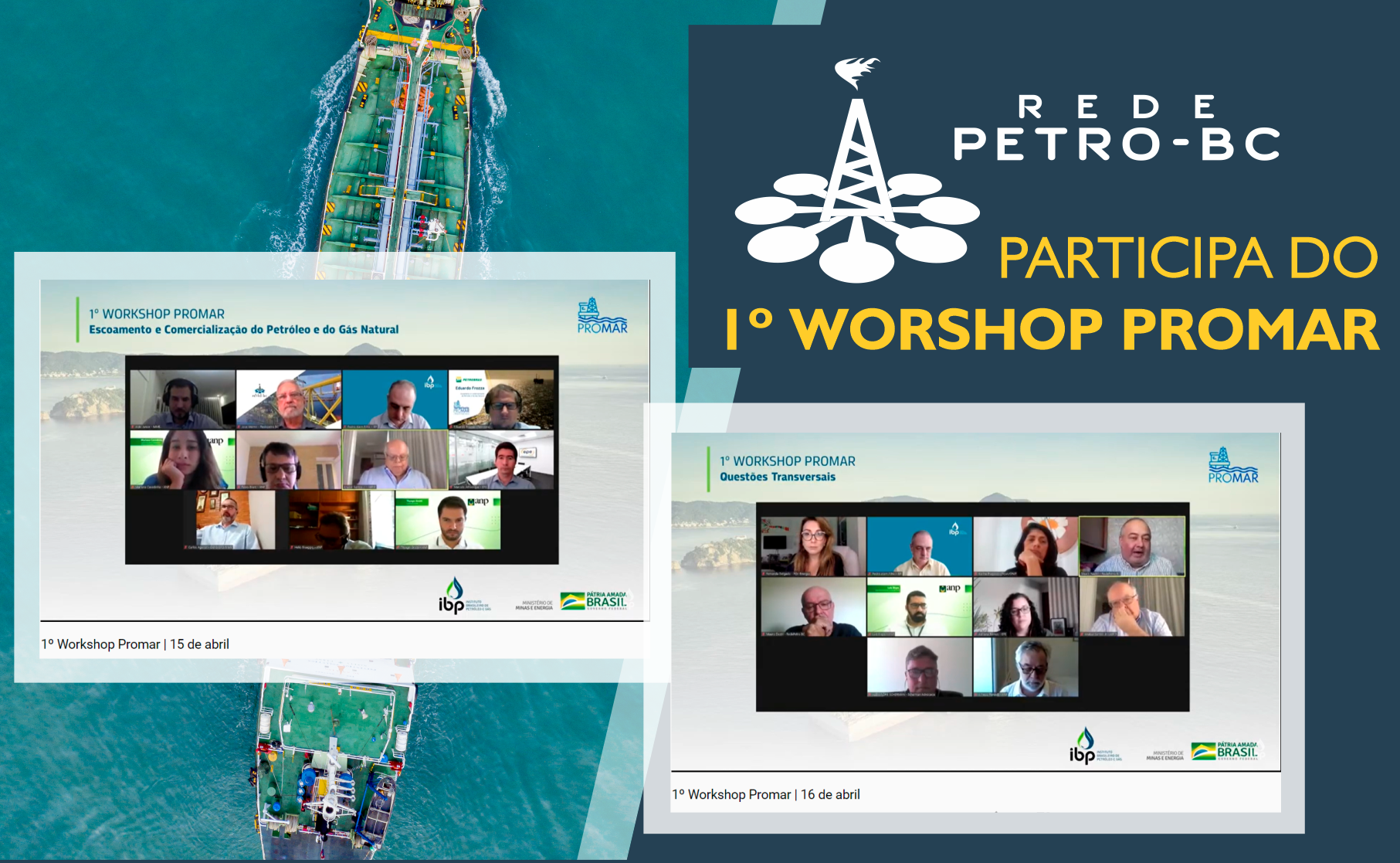Click the "1º WORSHOP PROMAR" yellow headline
This screenshot has height=863, width=1400.
coord(1052,330)
